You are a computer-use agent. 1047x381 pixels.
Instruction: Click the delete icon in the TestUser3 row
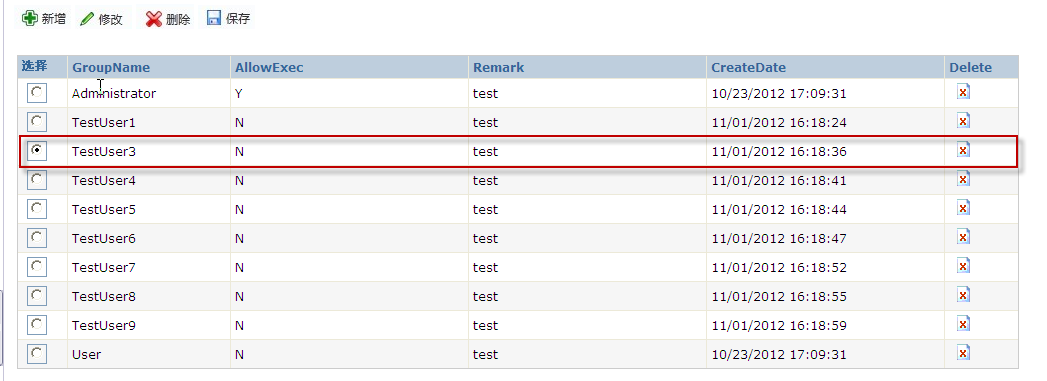963,149
